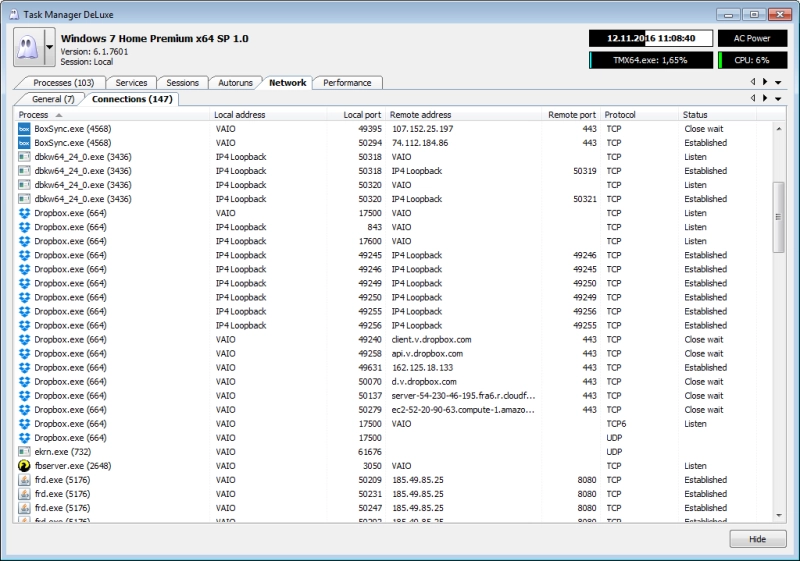This screenshot has width=800, height=561.
Task: Sort by the Local port column header
Action: (x=356, y=115)
